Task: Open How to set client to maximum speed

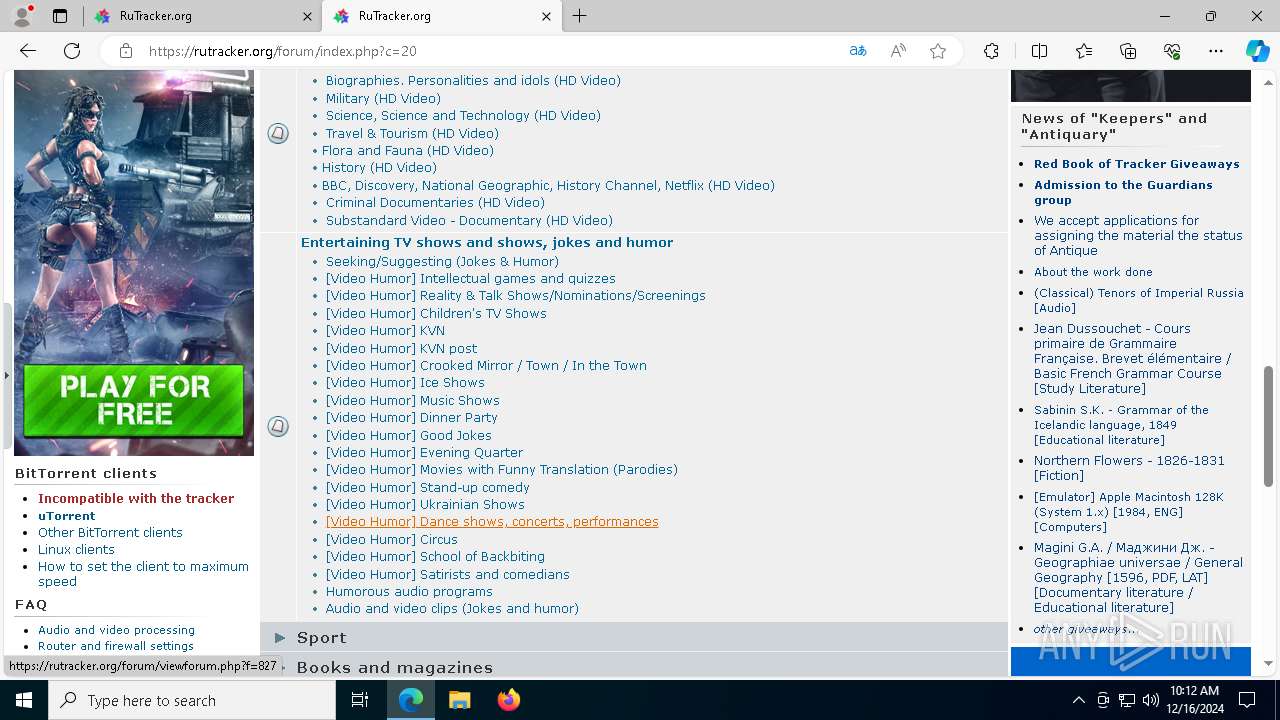Action: (143, 574)
